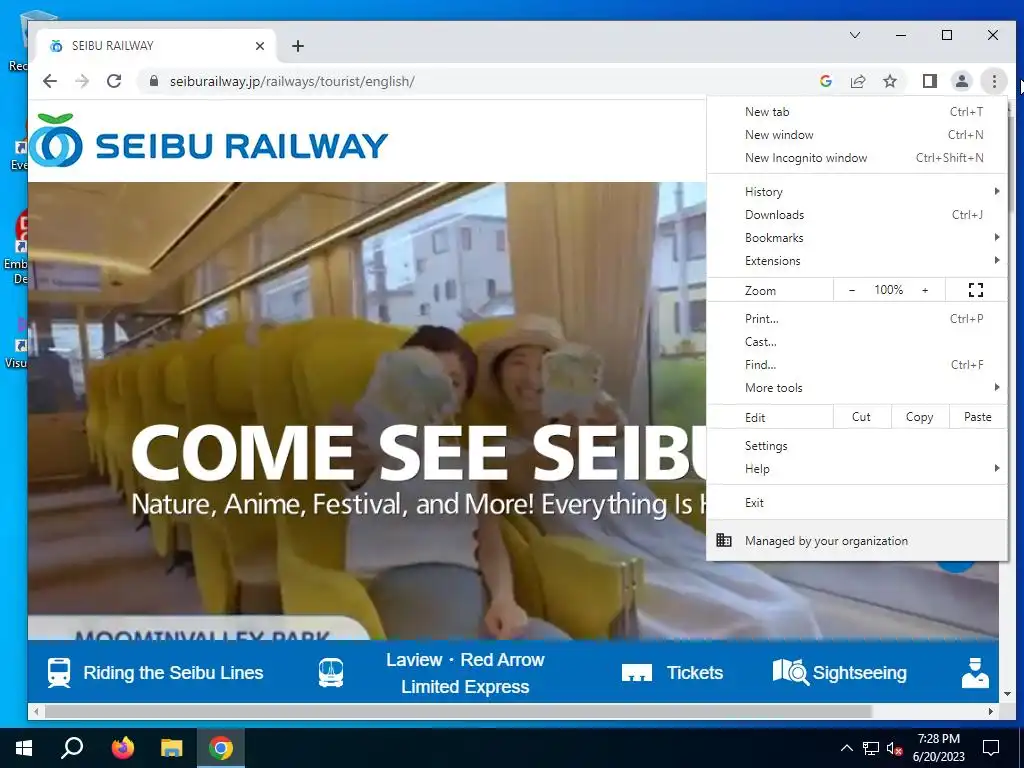Decrease zoom with minus button
The image size is (1024, 768).
(852, 290)
